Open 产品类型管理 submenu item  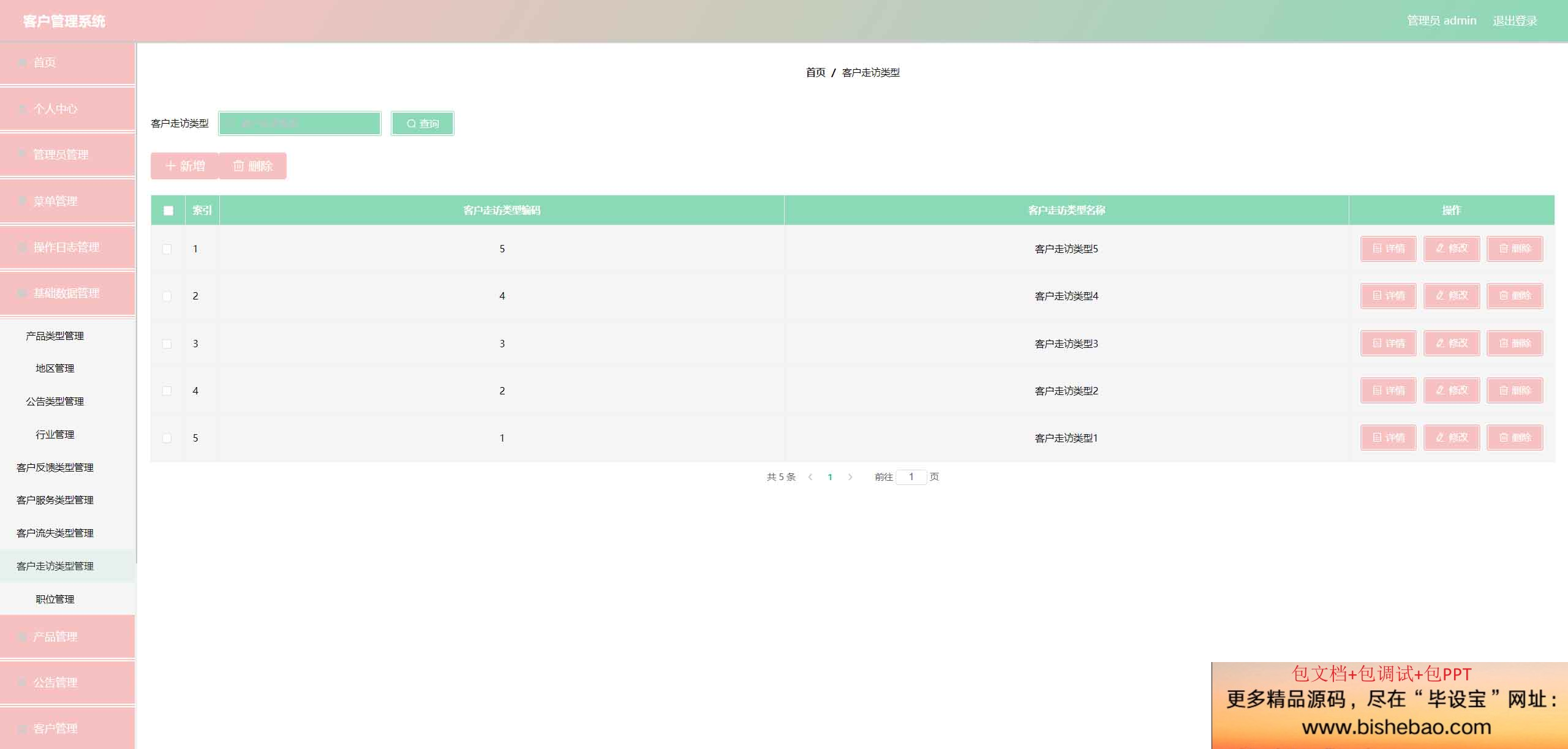[67, 336]
